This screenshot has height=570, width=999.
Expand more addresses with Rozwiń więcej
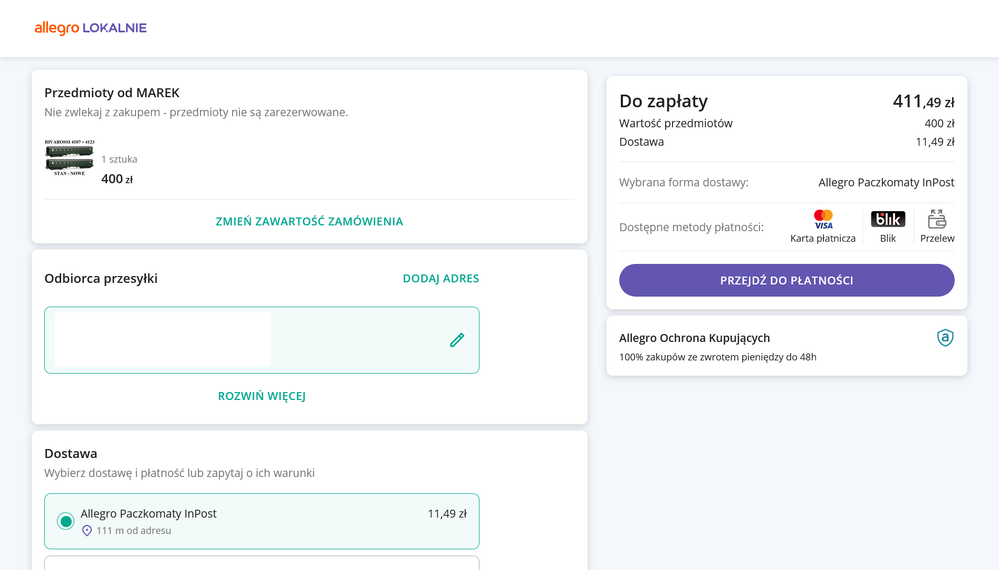[262, 396]
